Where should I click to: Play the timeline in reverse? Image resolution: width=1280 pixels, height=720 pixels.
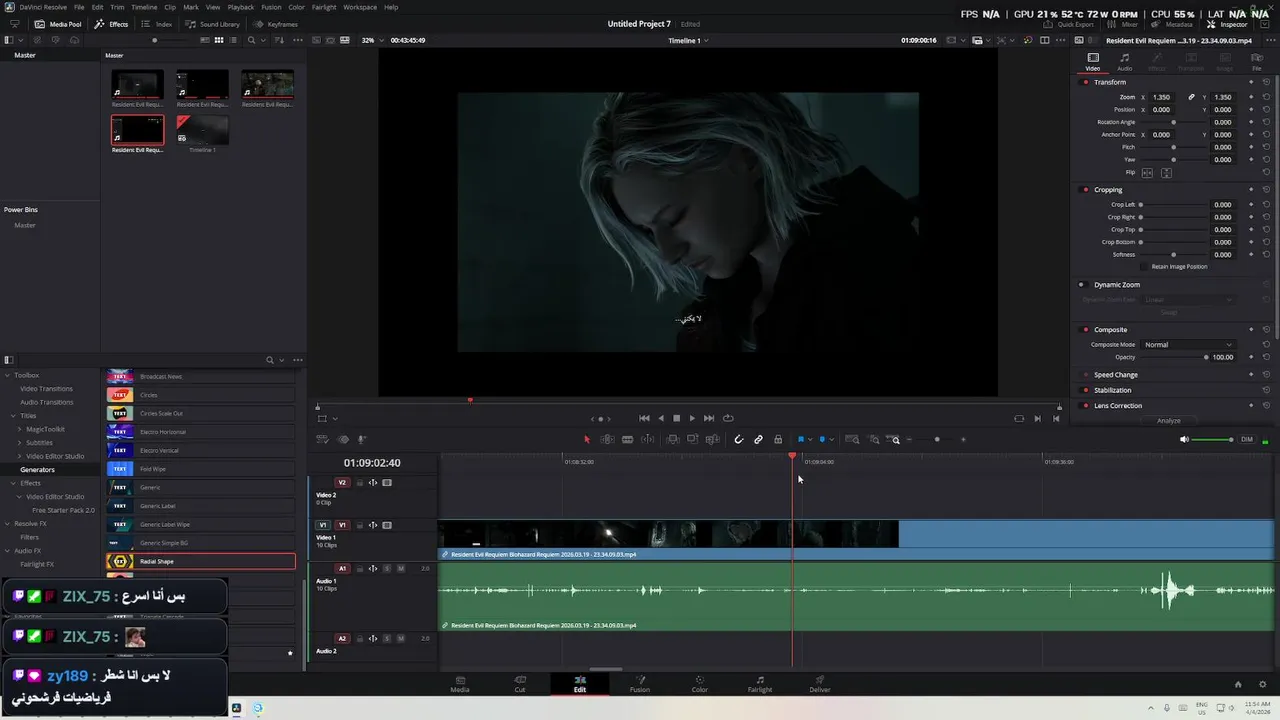(x=660, y=418)
